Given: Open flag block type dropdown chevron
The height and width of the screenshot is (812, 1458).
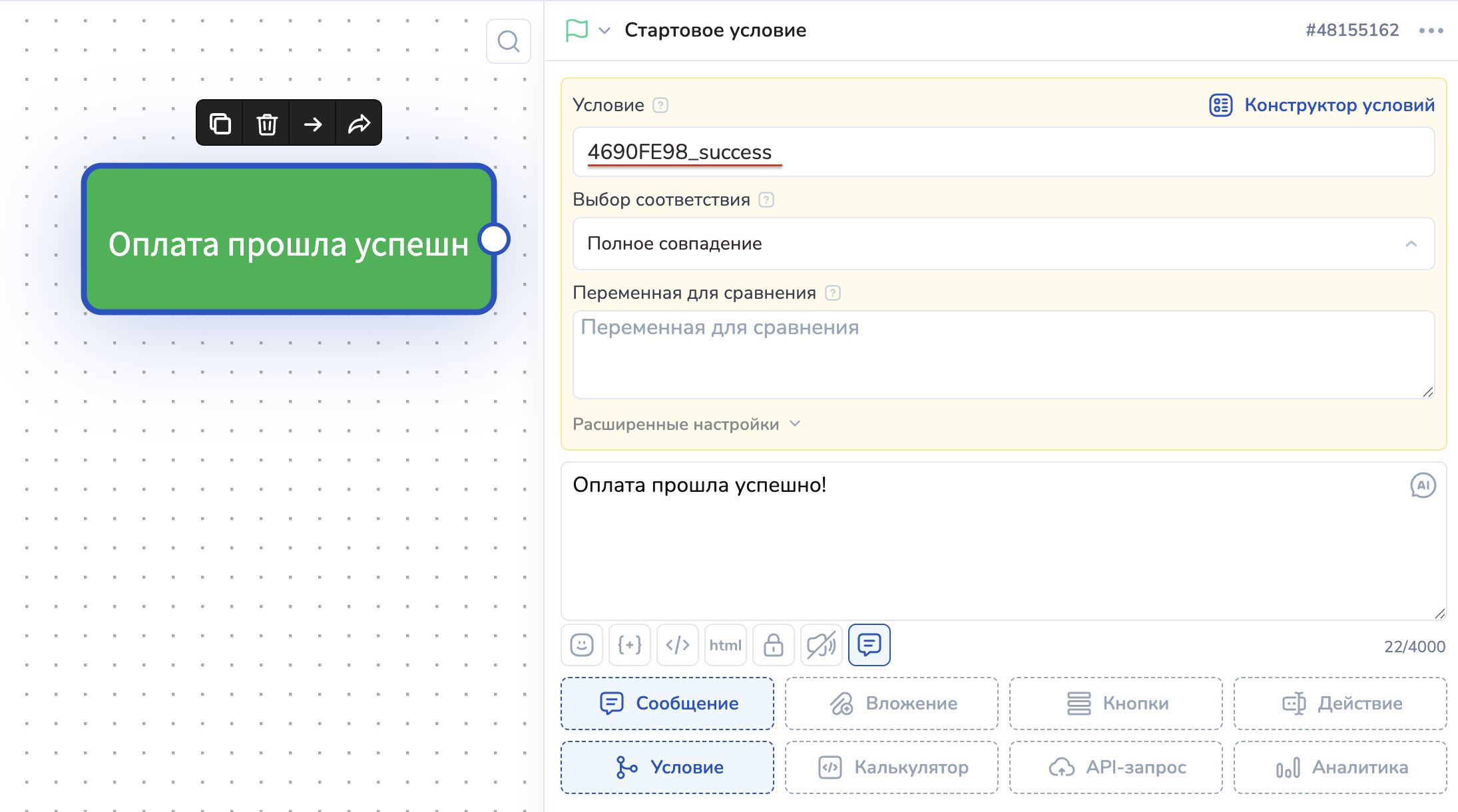Looking at the screenshot, I should coord(605,31).
